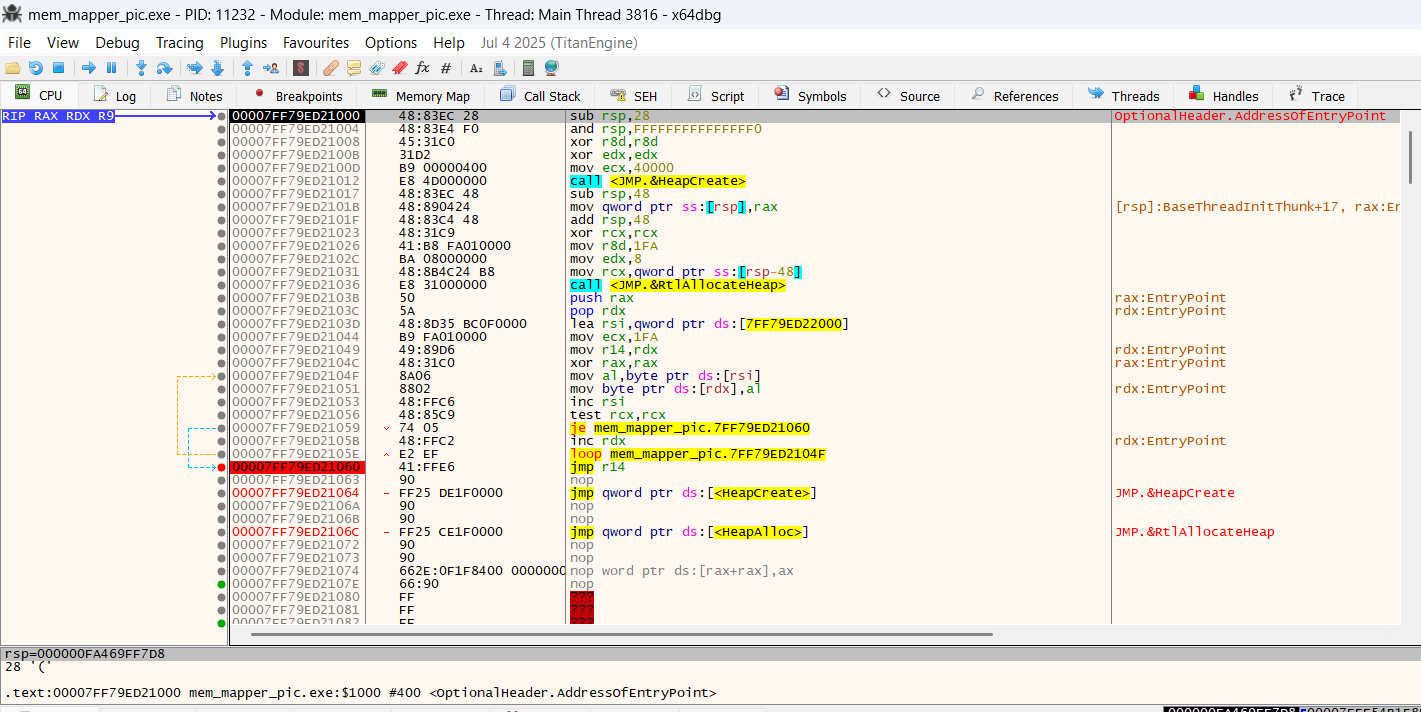Open the Debug menu
Screen dimensions: 1421x712
point(117,43)
